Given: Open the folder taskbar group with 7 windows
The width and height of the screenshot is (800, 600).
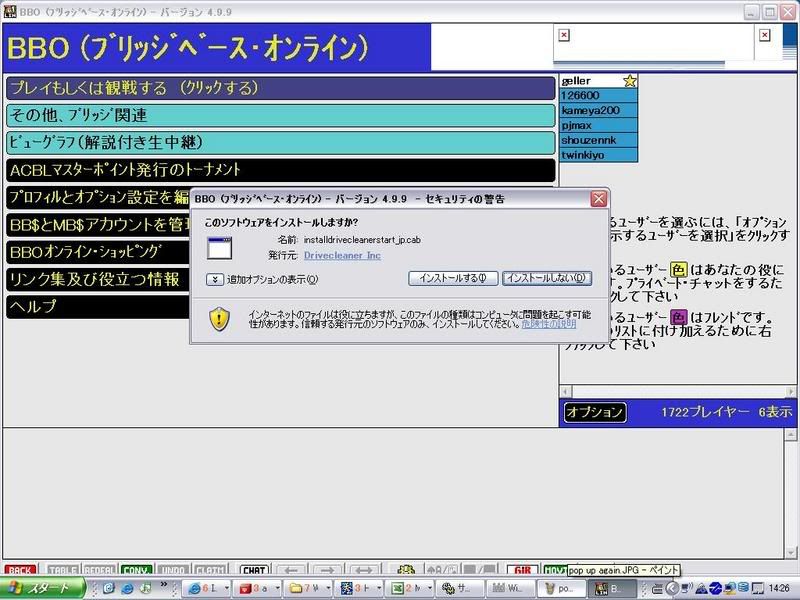Looking at the screenshot, I should (x=308, y=588).
